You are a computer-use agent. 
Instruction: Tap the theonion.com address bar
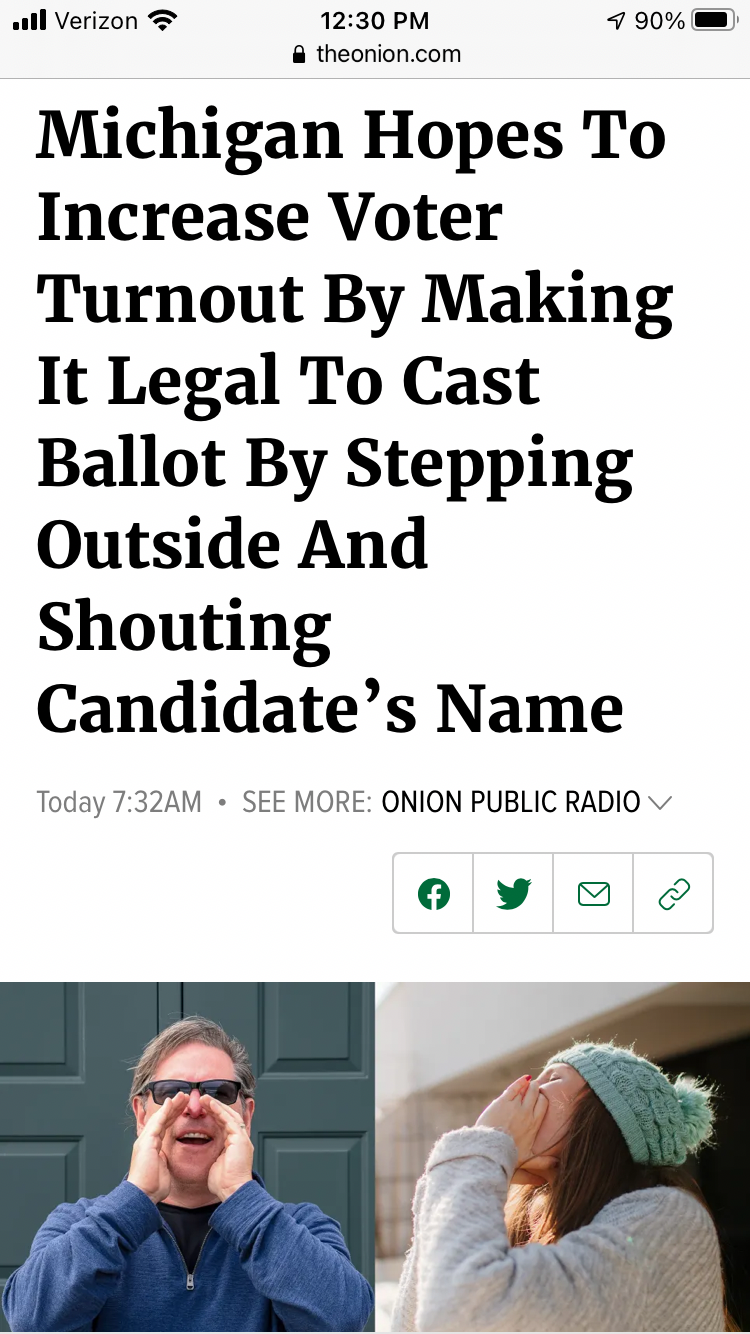(x=388, y=54)
